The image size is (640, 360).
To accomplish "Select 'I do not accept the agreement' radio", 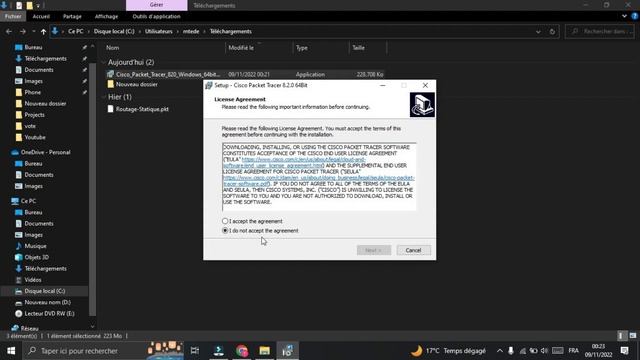I will tap(225, 231).
